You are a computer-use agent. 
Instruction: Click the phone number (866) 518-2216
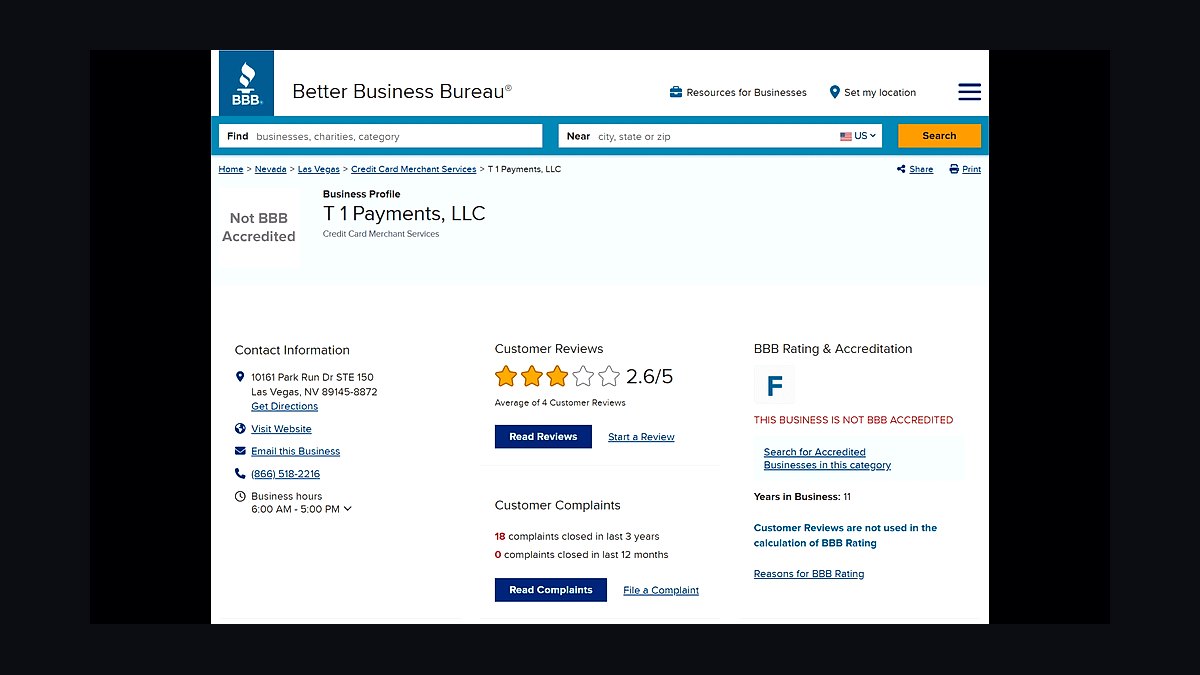click(x=286, y=473)
